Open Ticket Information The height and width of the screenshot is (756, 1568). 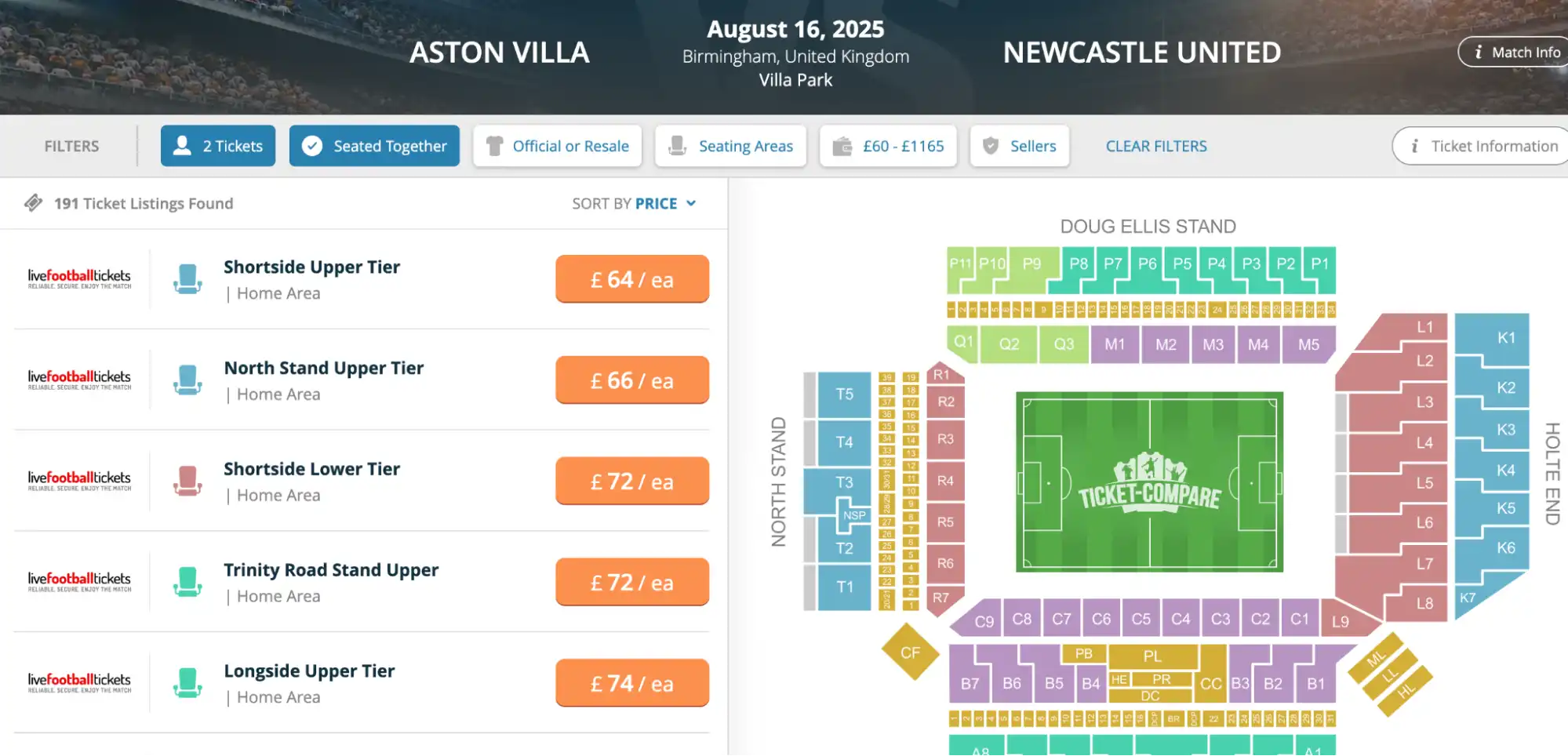1479,145
